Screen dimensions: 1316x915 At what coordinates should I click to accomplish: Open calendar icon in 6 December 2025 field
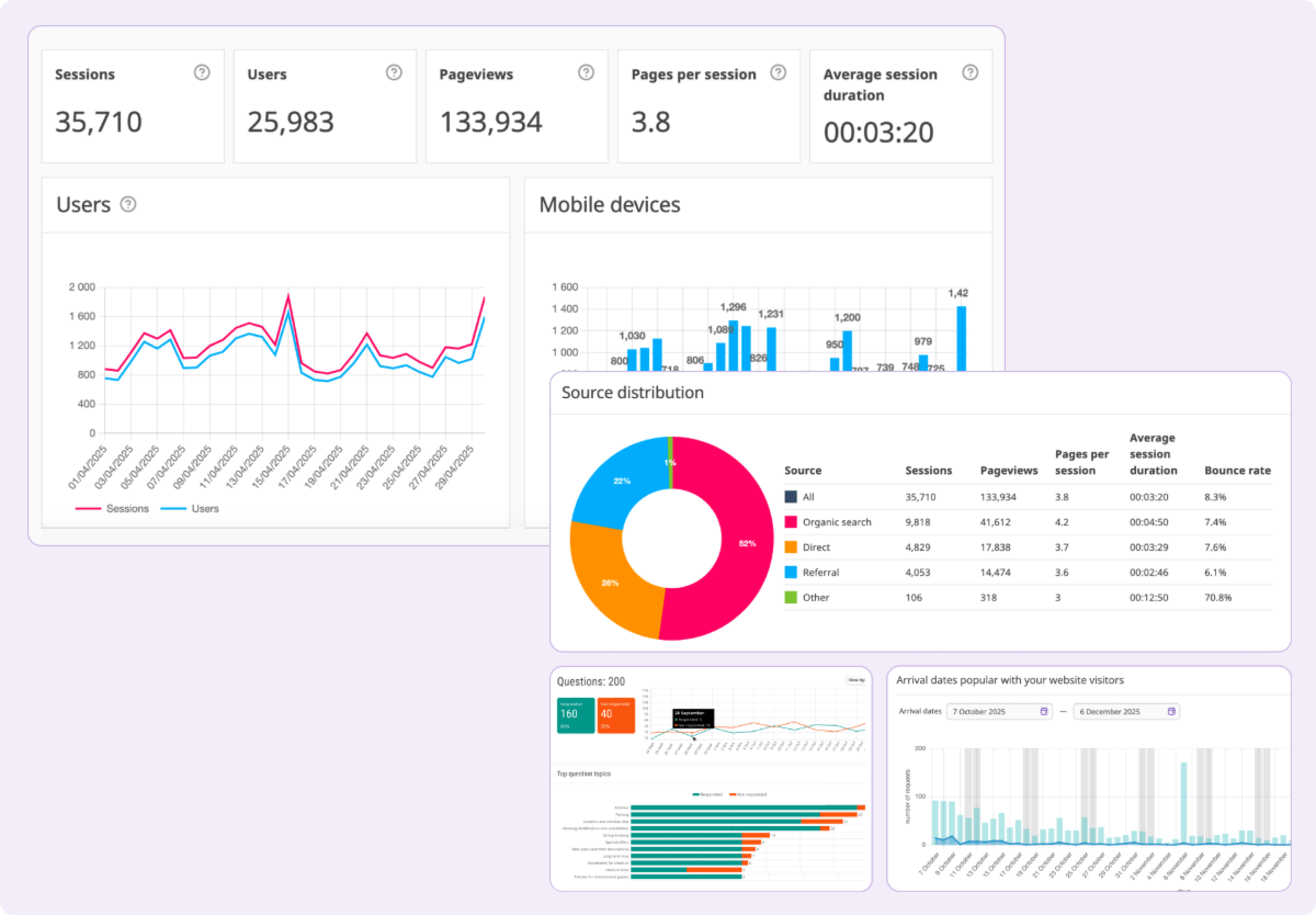1171,711
